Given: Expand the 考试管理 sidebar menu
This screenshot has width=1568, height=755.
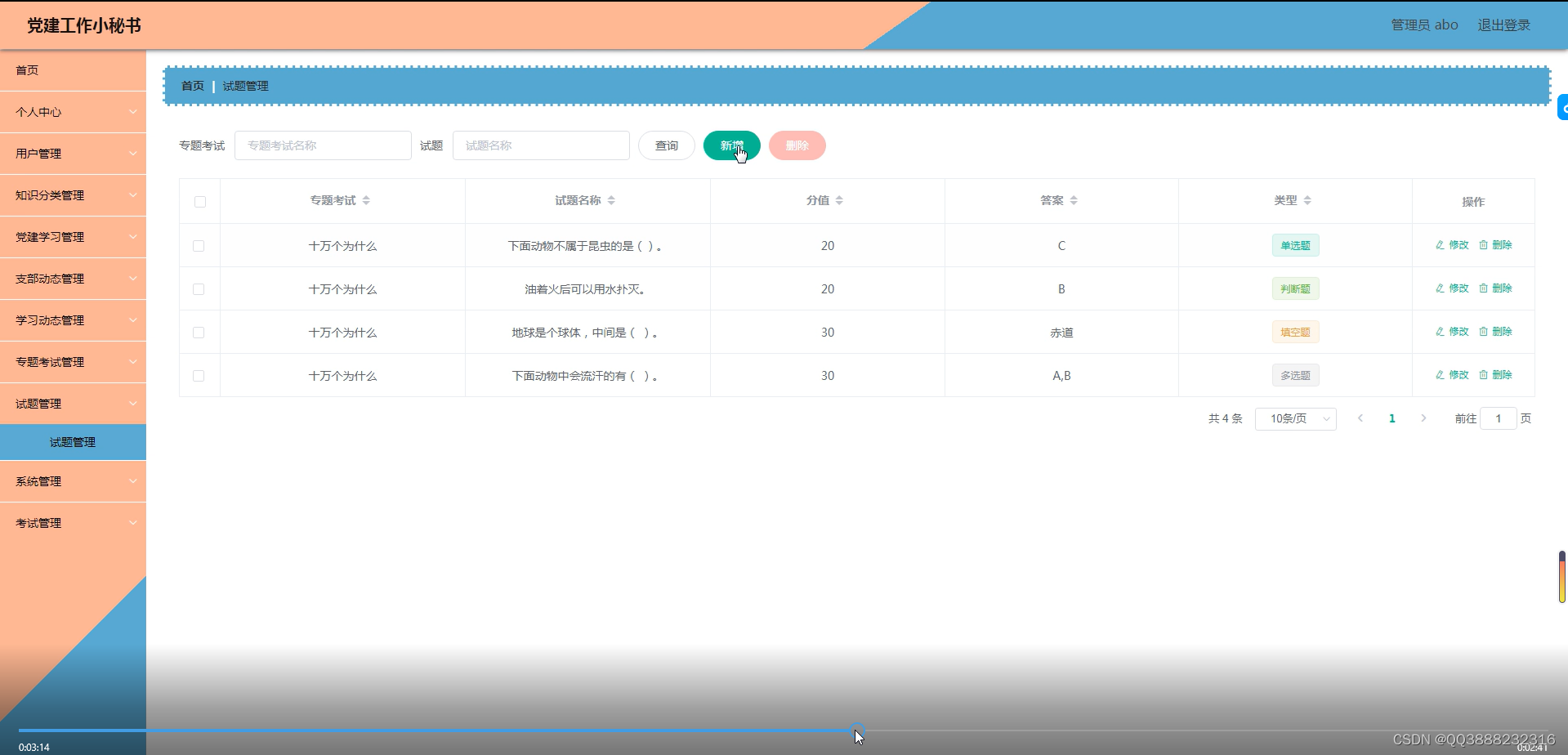Looking at the screenshot, I should (73, 523).
